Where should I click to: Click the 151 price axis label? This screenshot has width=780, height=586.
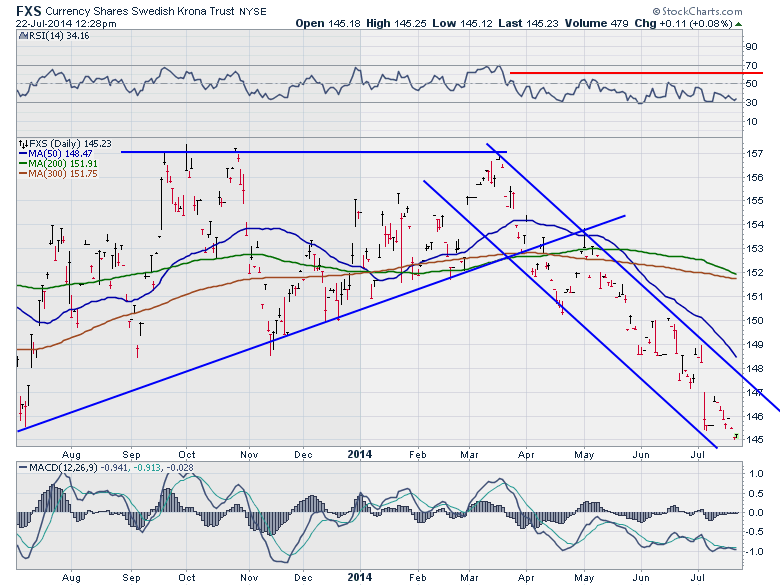pos(755,296)
